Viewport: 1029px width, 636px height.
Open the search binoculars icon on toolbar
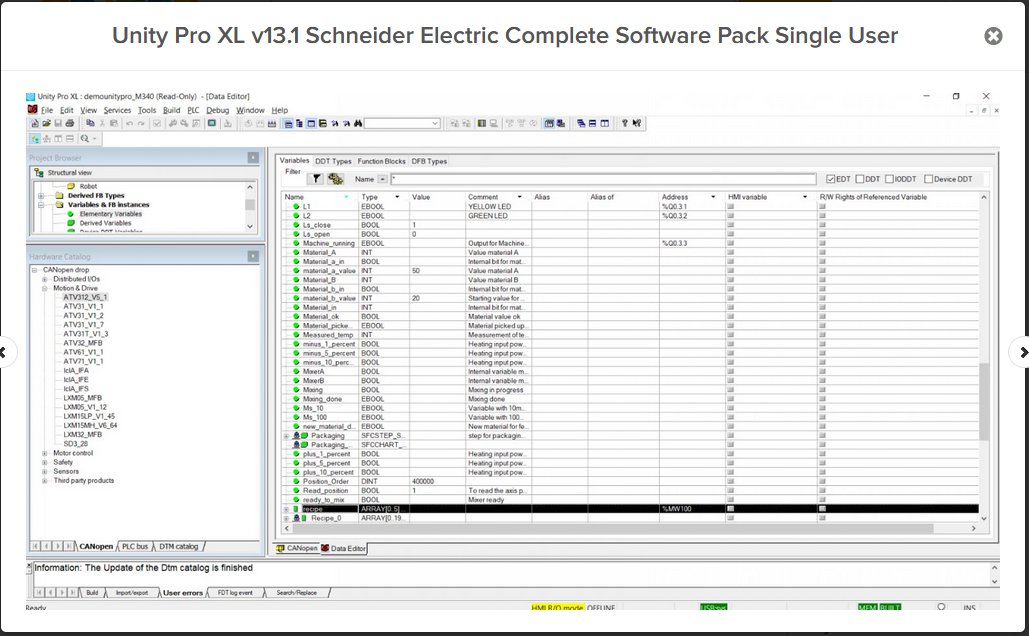357,122
